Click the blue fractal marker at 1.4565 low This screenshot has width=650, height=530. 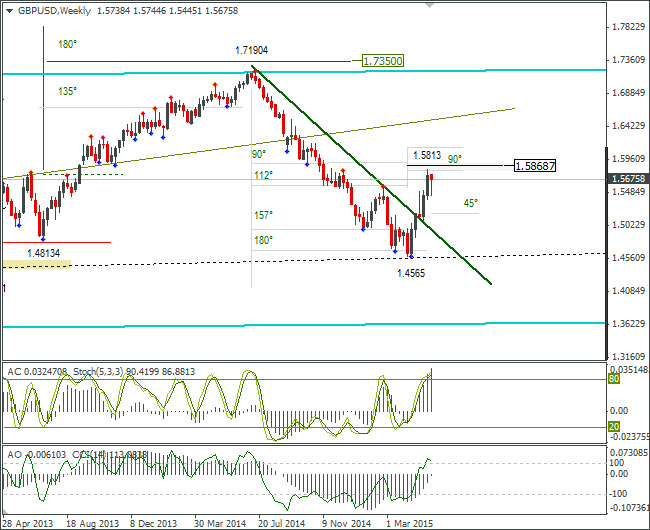click(411, 257)
